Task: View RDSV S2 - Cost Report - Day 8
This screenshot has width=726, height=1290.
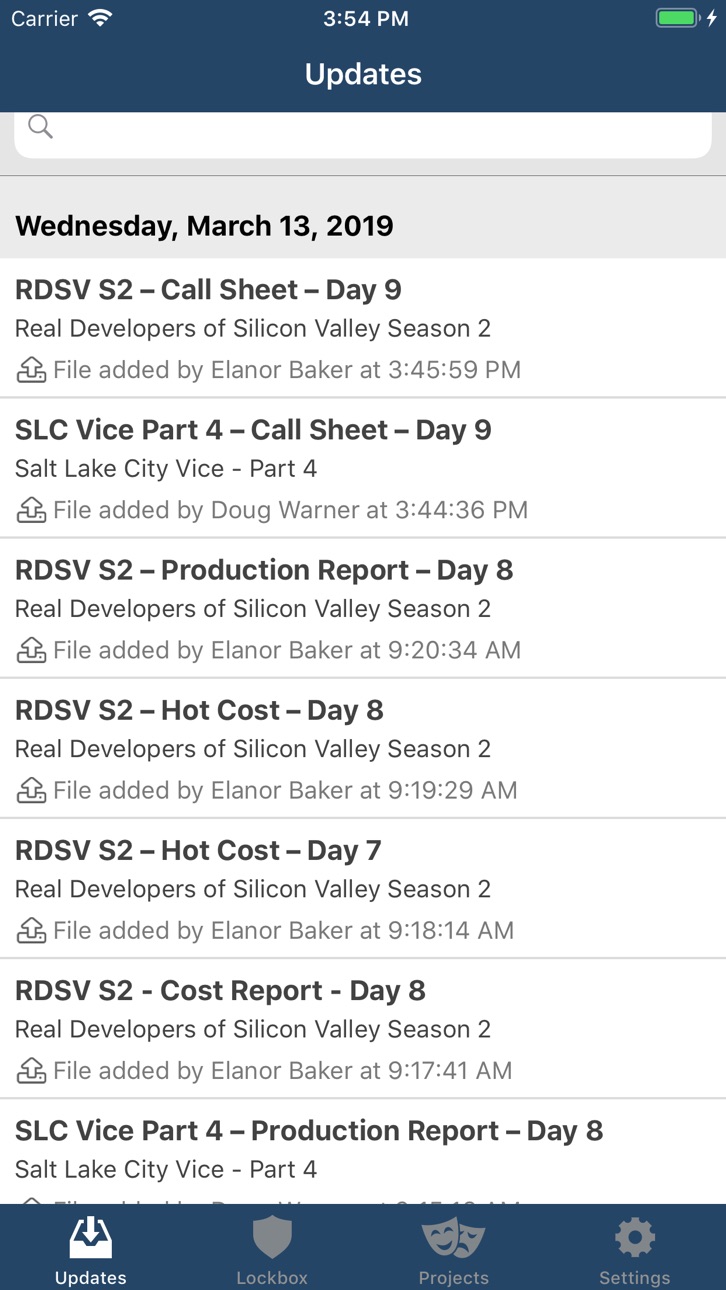Action: pyautogui.click(x=363, y=1028)
